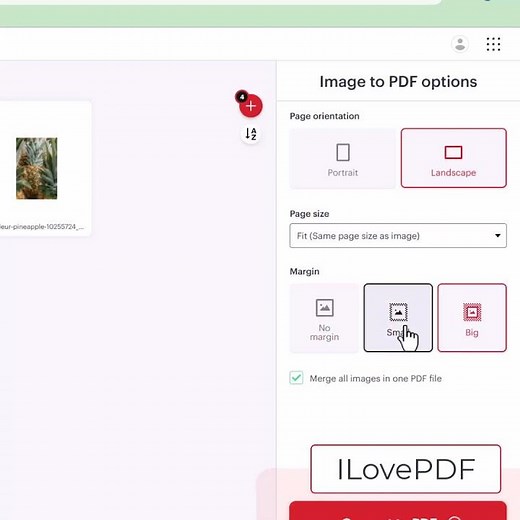Click the pineapple image file name
520x520 pixels.
pos(42,227)
